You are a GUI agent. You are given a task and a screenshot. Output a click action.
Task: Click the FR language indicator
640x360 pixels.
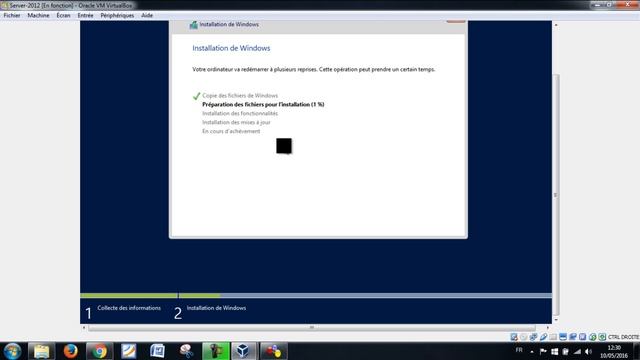(x=519, y=350)
